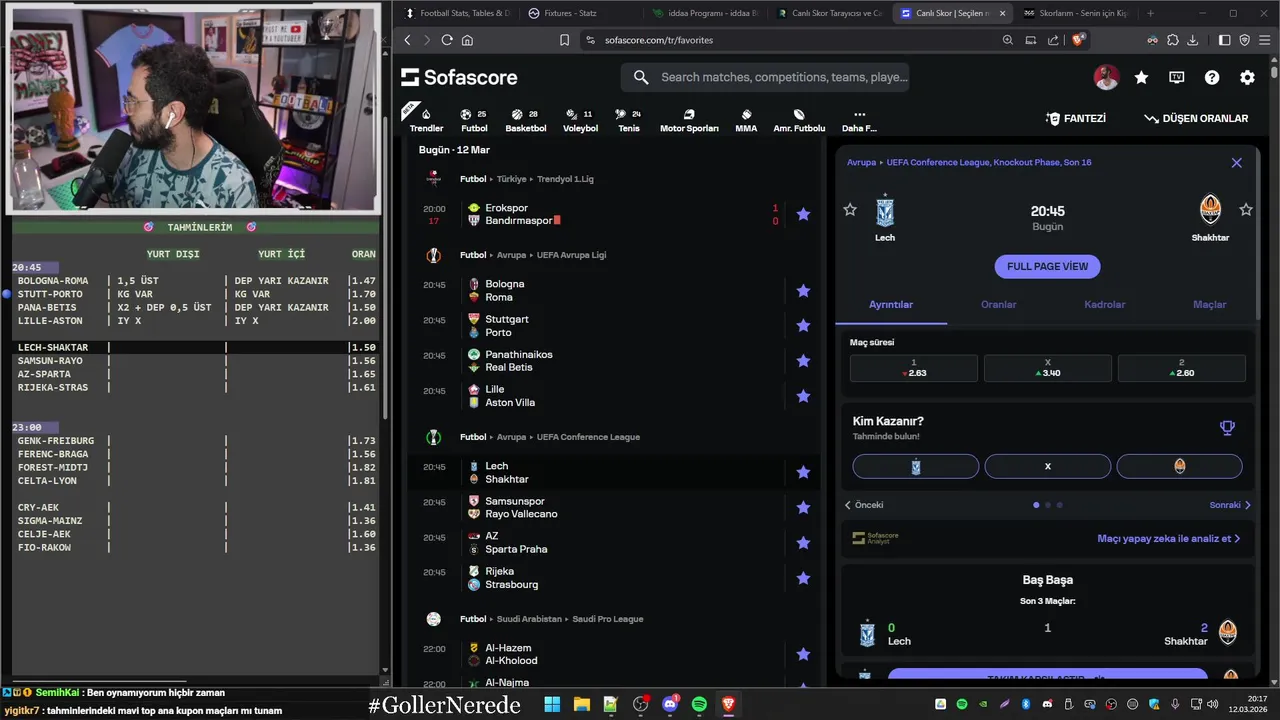This screenshot has height=720, width=1280.
Task: Open UEFA Conference League Knockout Phase link
Action: click(x=989, y=162)
